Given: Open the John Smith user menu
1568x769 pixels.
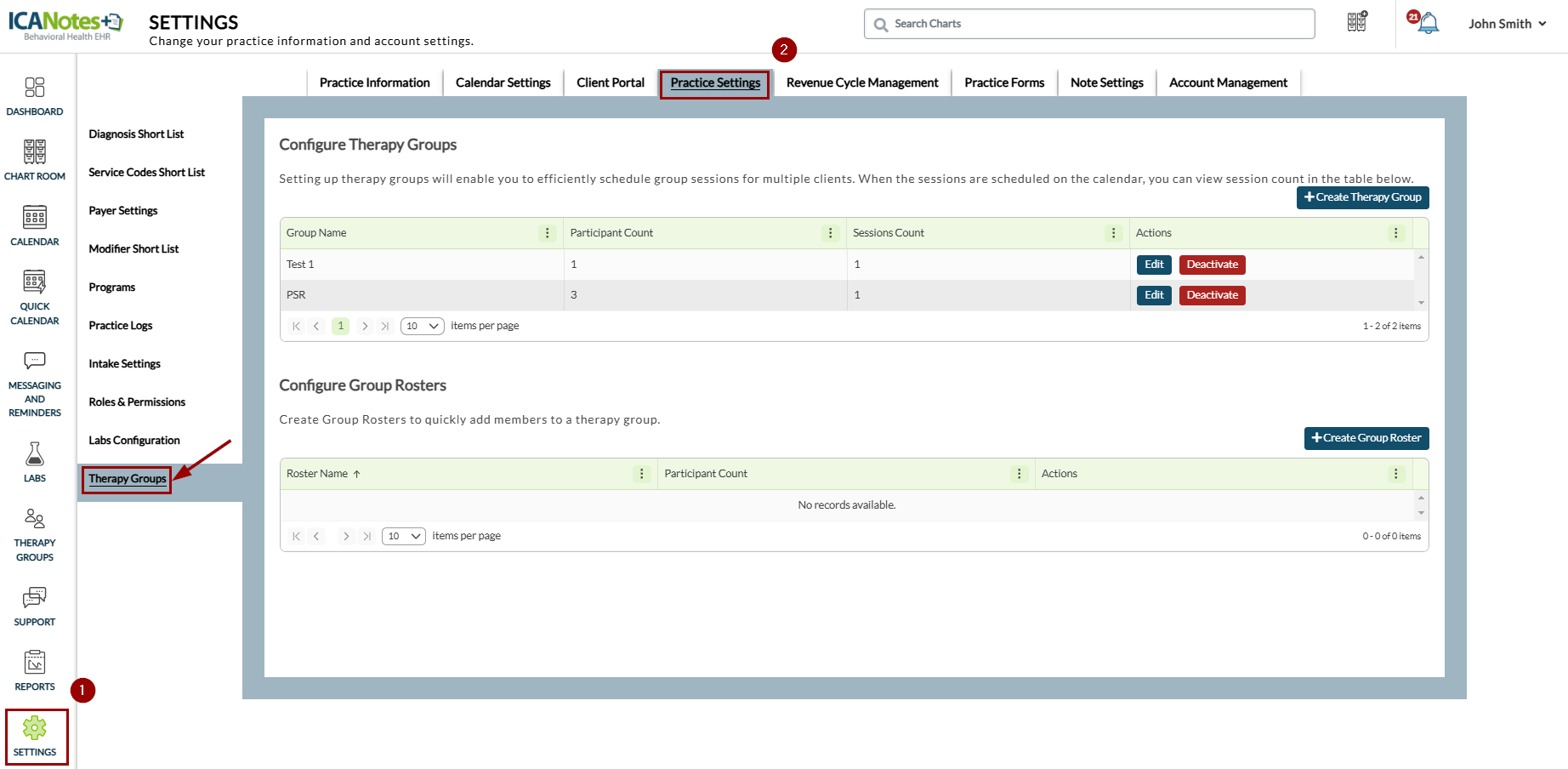Looking at the screenshot, I should click(x=1507, y=24).
